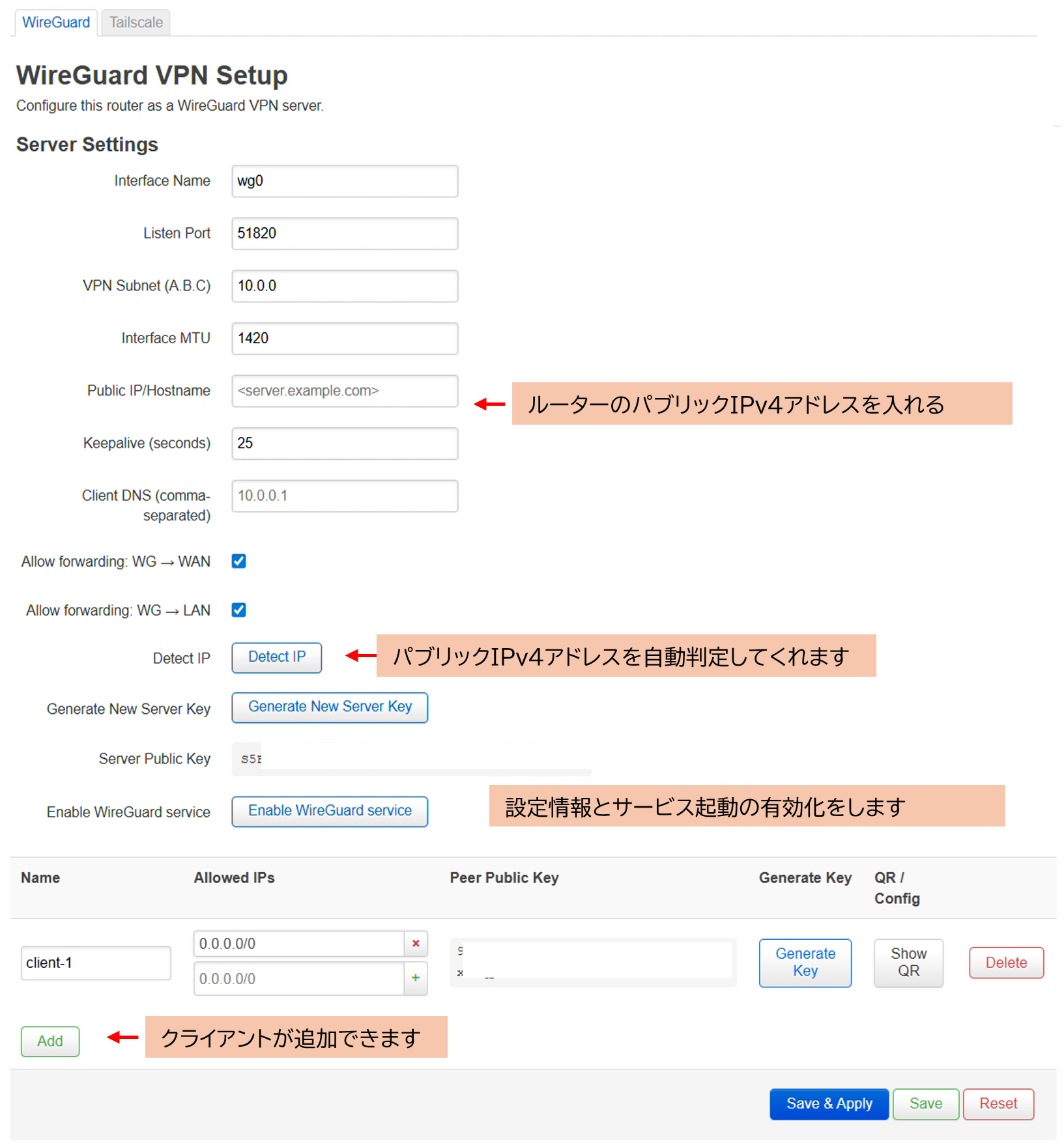Click Generate New Server Key
Image resolution: width=1064 pixels, height=1145 pixels.
[329, 707]
